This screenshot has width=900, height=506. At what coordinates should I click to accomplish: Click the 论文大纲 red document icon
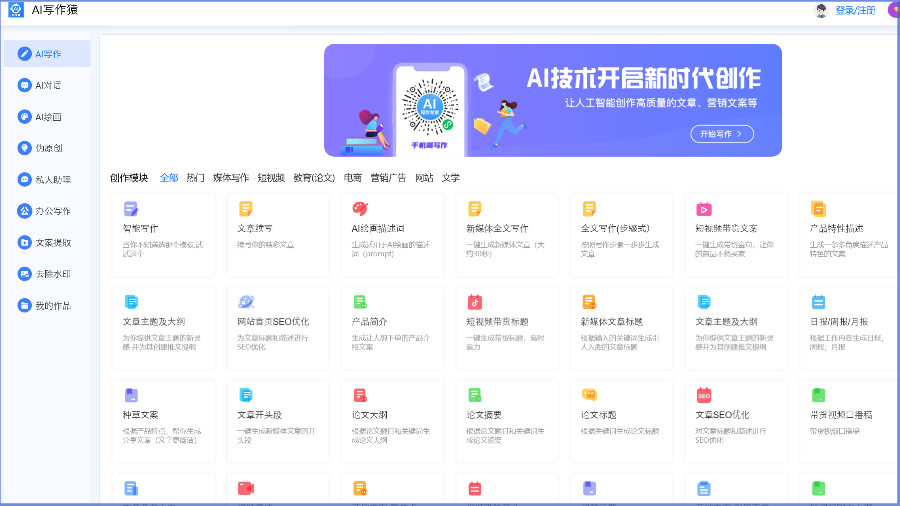pos(360,395)
